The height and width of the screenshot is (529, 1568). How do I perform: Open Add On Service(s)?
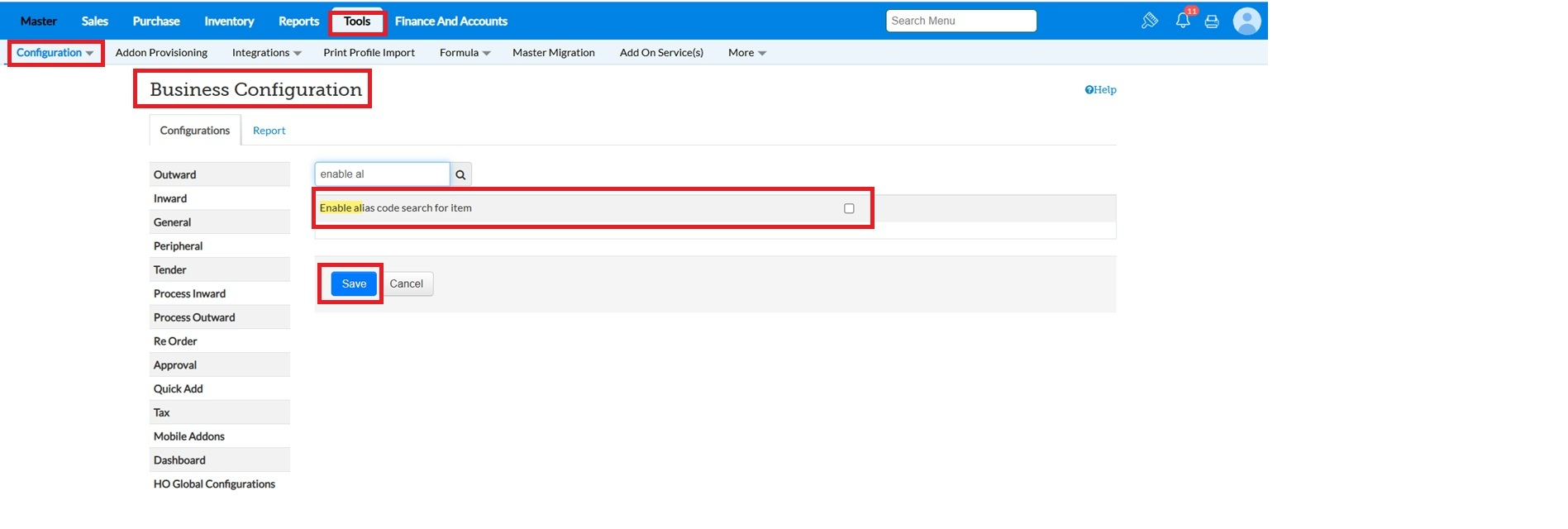(661, 52)
